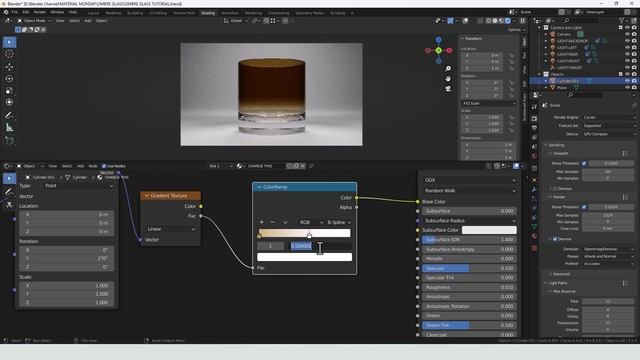
Task: Remove color stop with ColorRamp minus button
Action: [273, 222]
